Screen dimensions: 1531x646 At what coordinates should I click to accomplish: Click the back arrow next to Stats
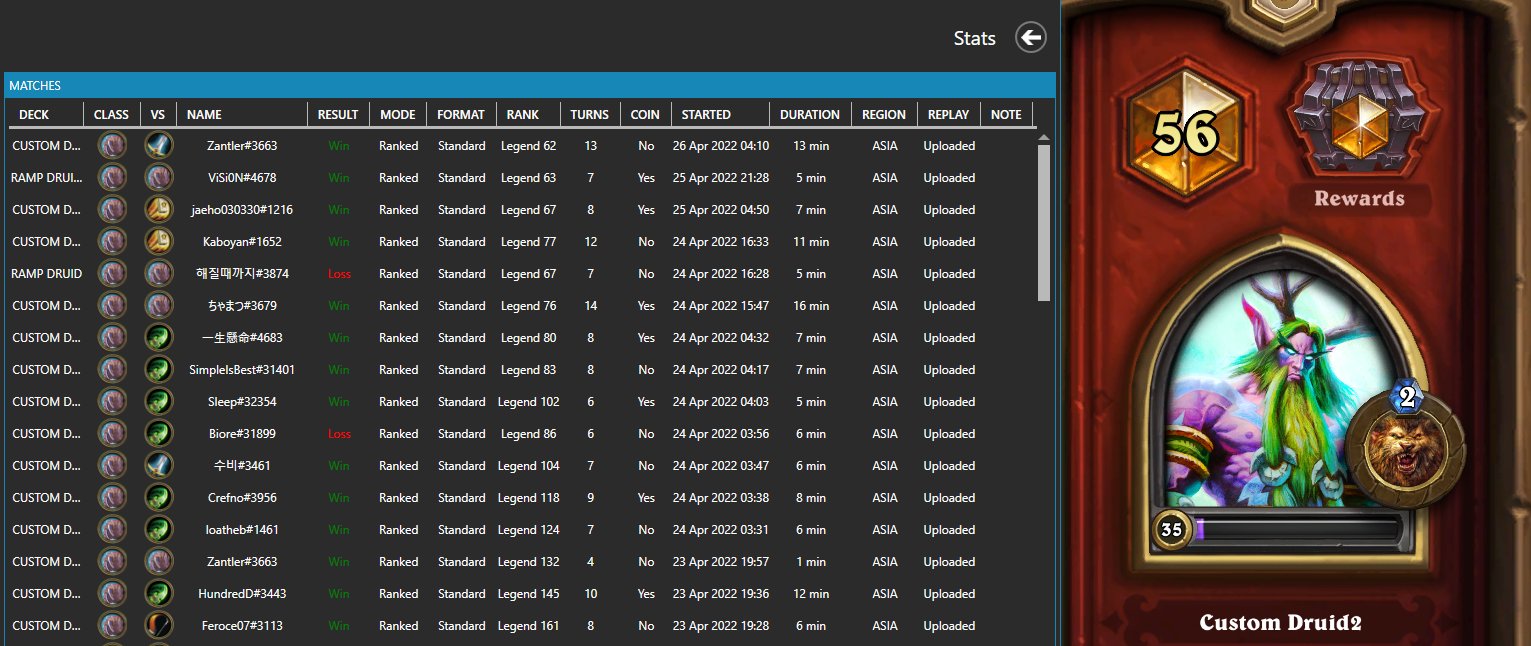[x=1030, y=38]
